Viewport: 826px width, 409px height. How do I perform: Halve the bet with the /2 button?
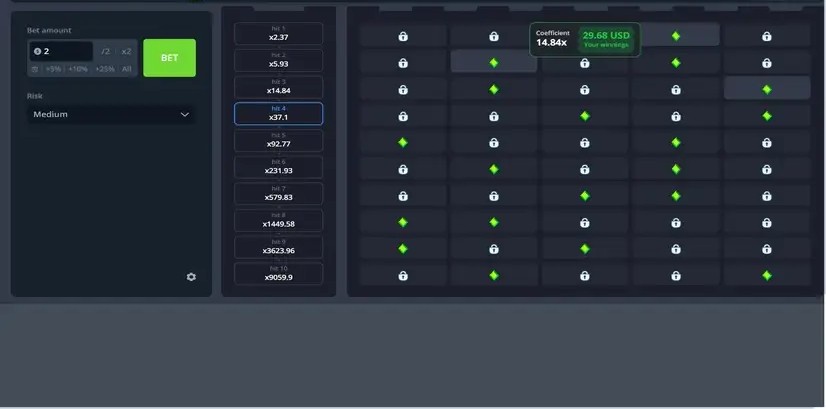click(x=105, y=52)
